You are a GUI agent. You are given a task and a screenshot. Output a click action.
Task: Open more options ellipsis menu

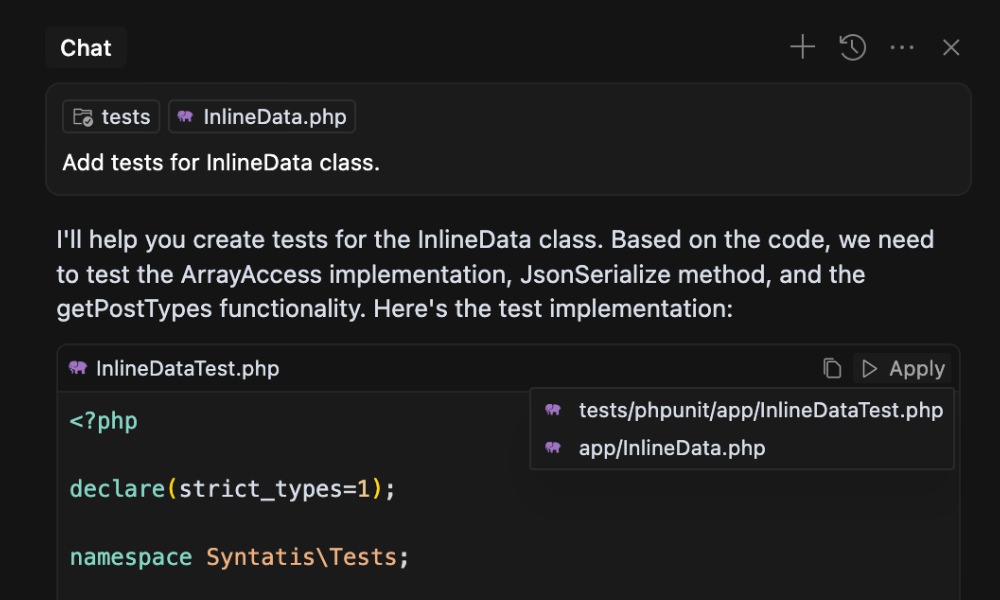902,47
